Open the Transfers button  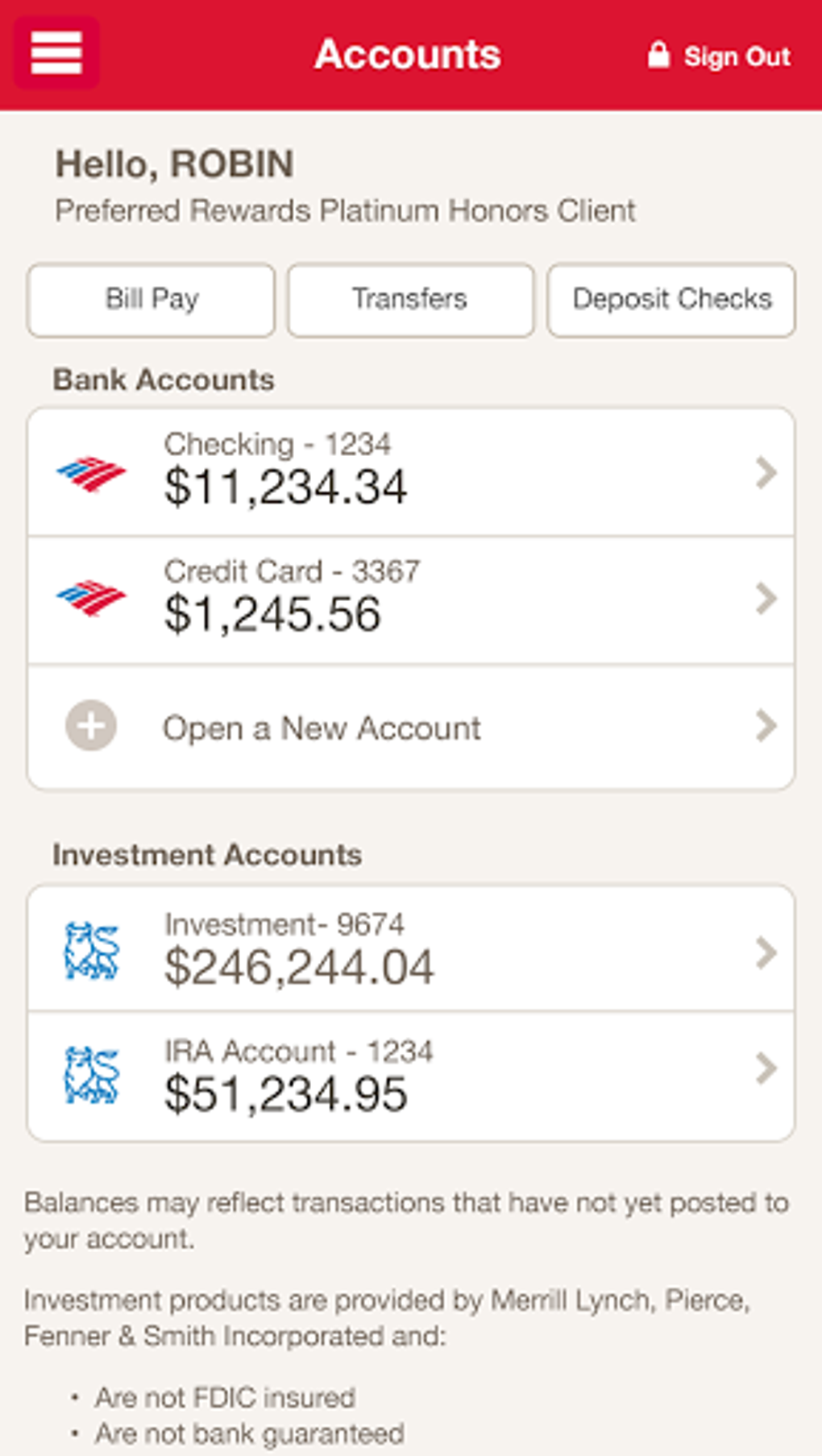410,300
